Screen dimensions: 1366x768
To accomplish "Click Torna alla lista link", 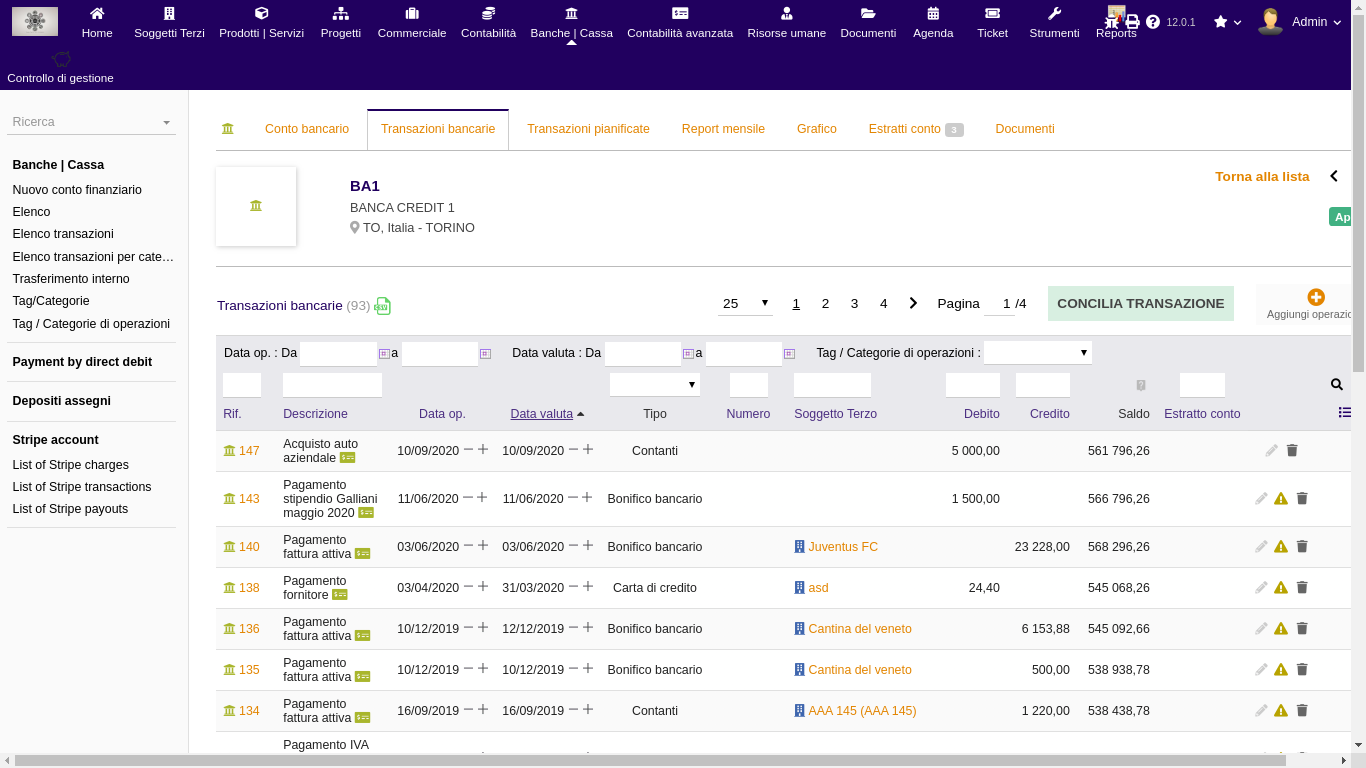I will click(1262, 176).
